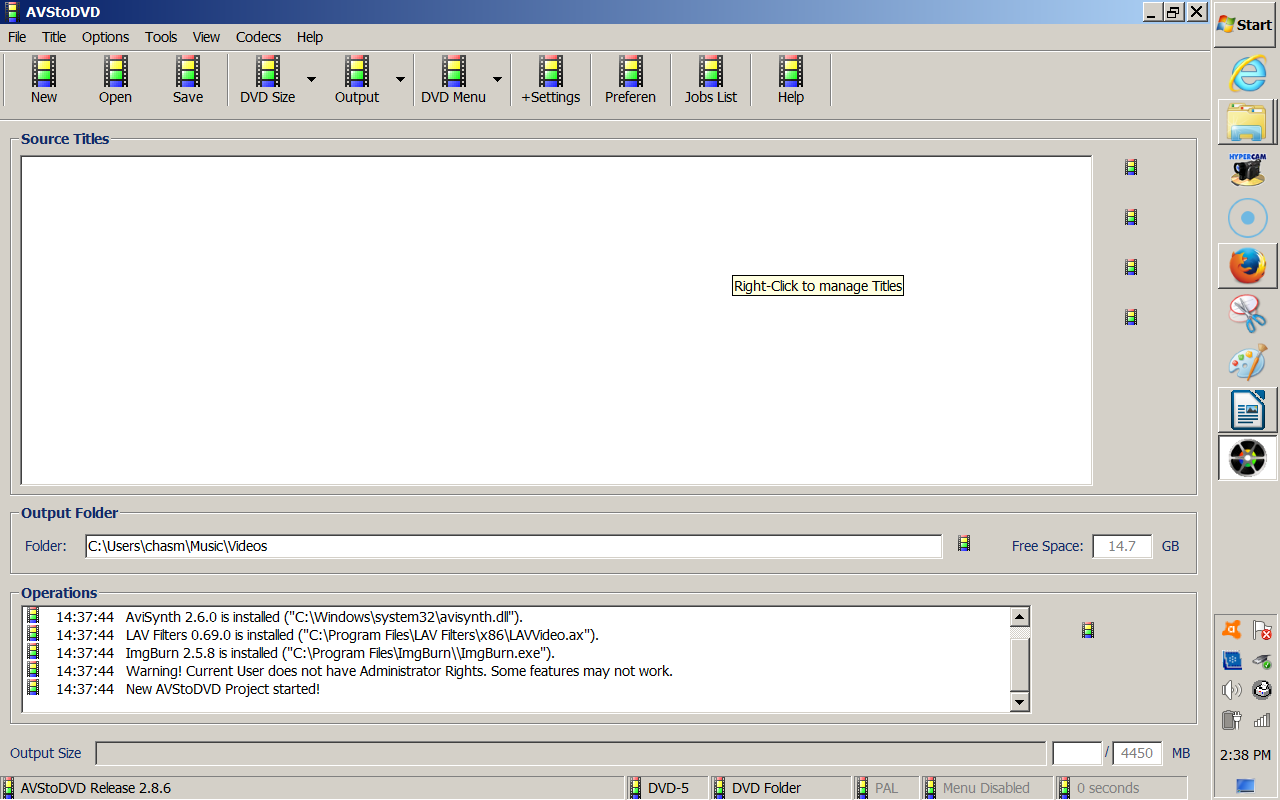Viewport: 1280px width, 800px height.
Task: Open Firefox from the taskbar
Action: point(1247,266)
